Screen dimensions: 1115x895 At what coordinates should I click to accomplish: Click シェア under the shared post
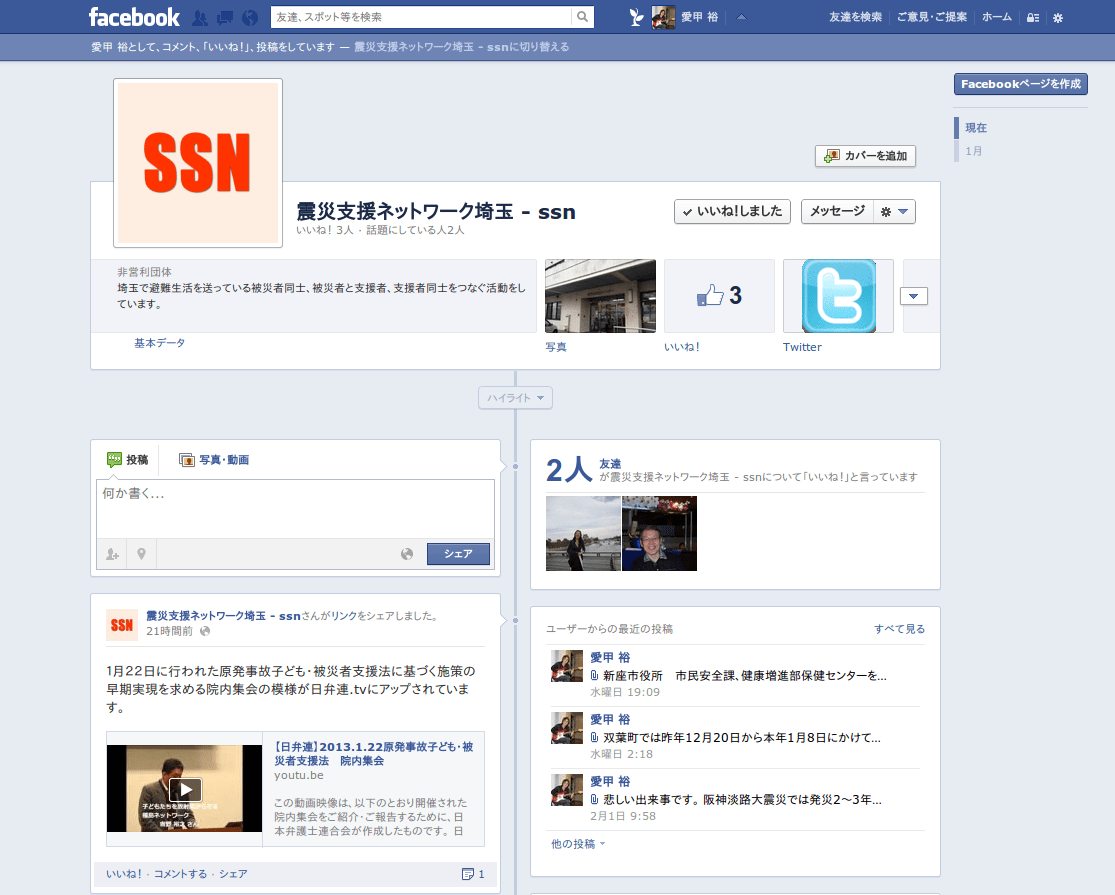[x=233, y=874]
